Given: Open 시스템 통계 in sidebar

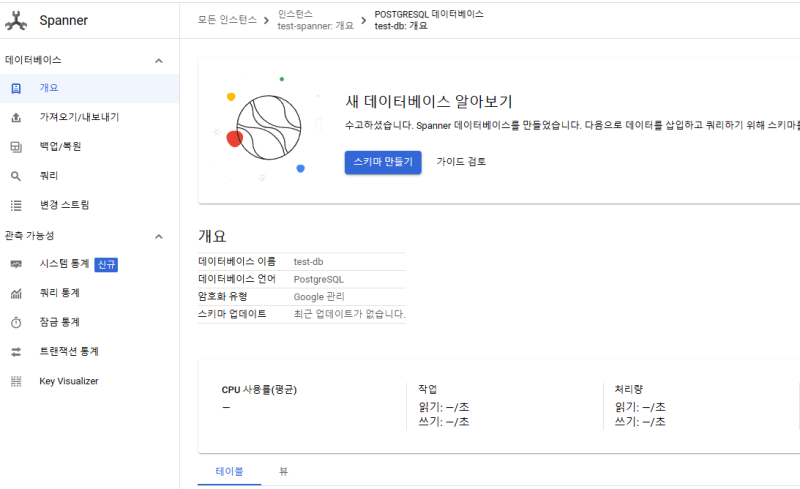Looking at the screenshot, I should click(89, 264).
